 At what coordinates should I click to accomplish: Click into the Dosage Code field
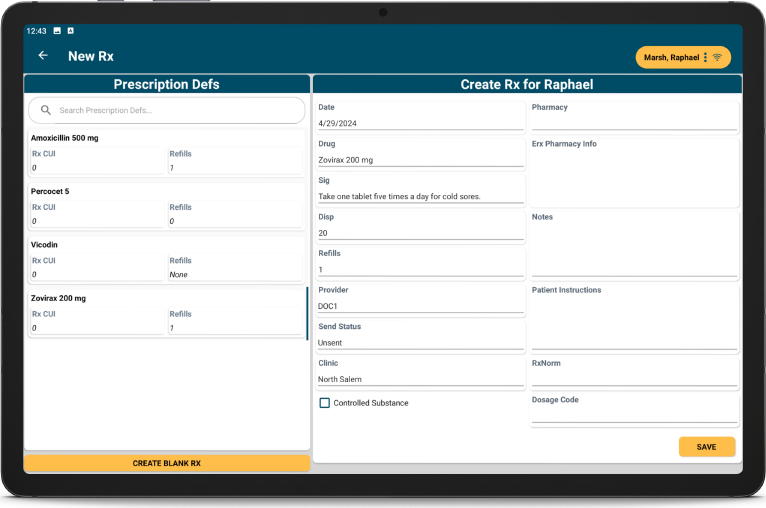(x=634, y=410)
